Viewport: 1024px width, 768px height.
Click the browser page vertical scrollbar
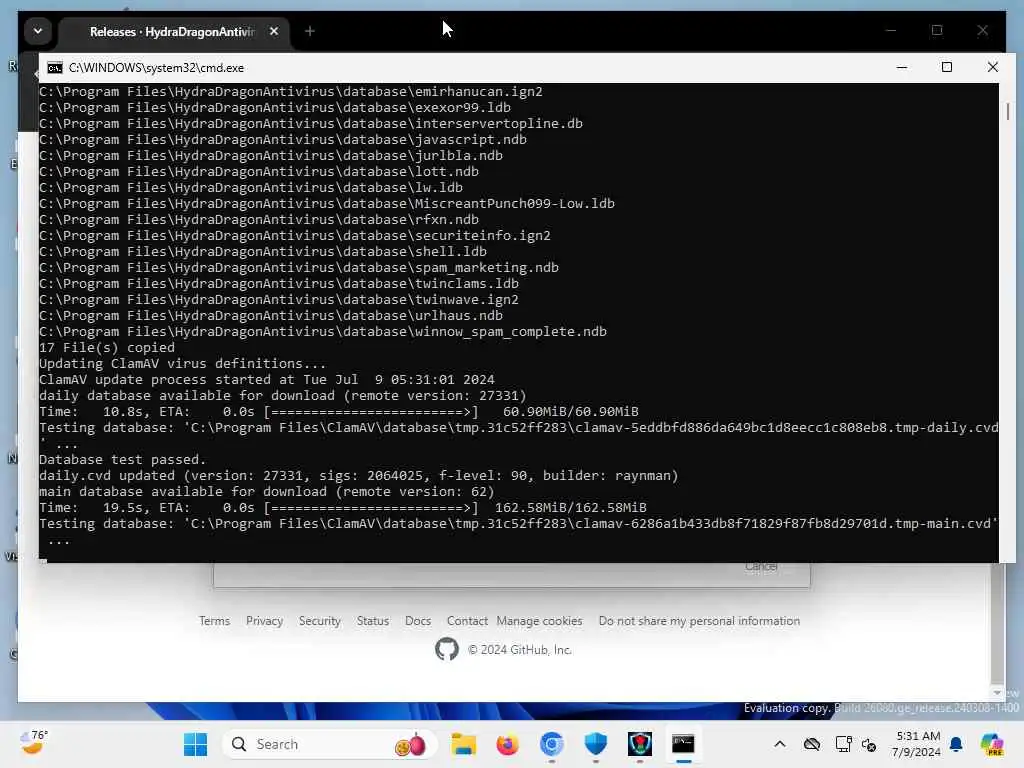pos(997,624)
